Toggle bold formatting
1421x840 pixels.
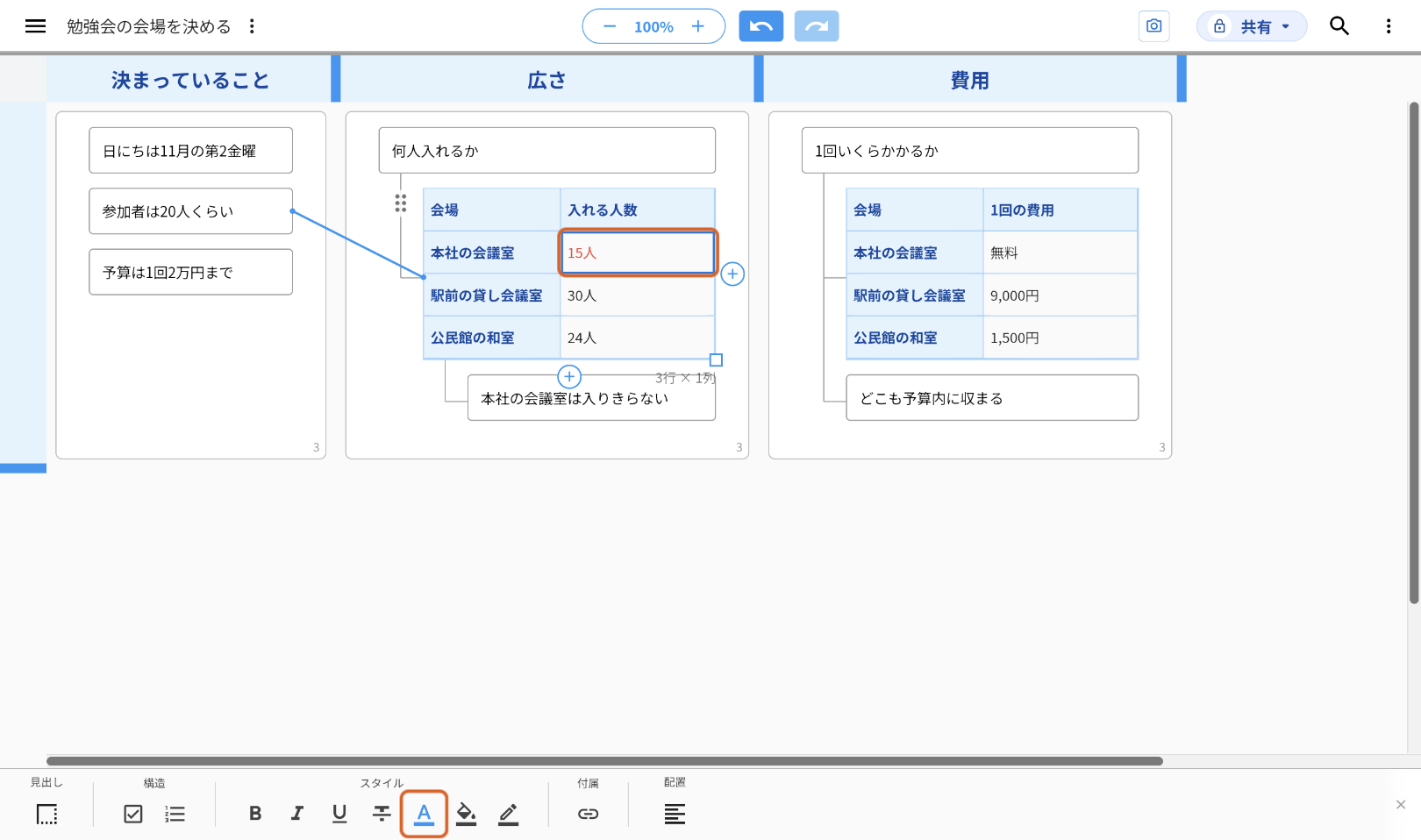click(x=255, y=814)
